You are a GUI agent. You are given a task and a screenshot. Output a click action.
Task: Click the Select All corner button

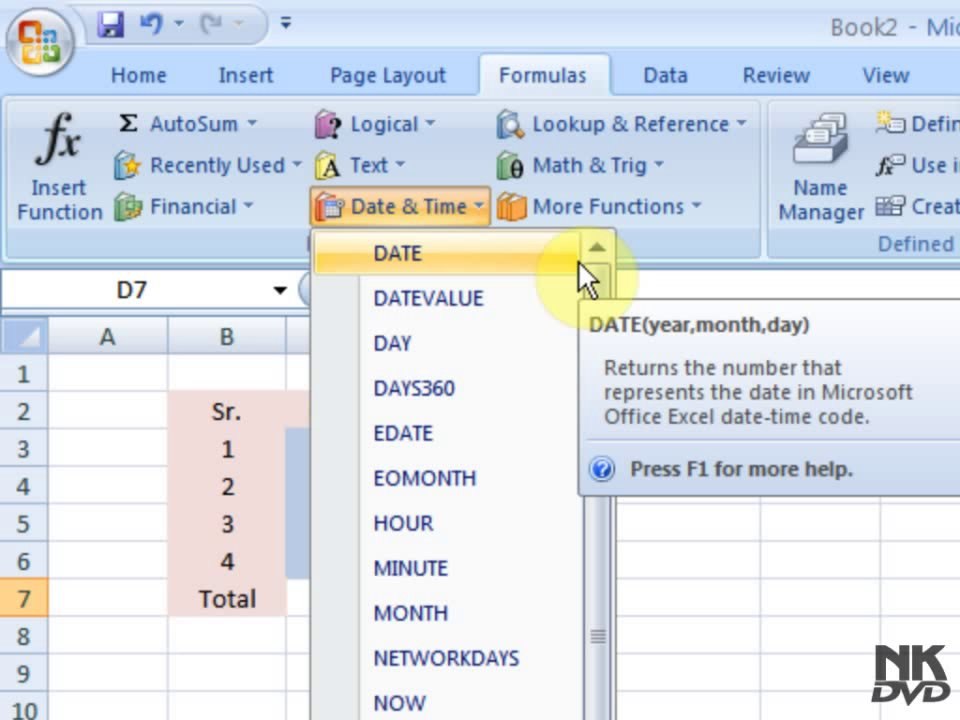(x=23, y=336)
